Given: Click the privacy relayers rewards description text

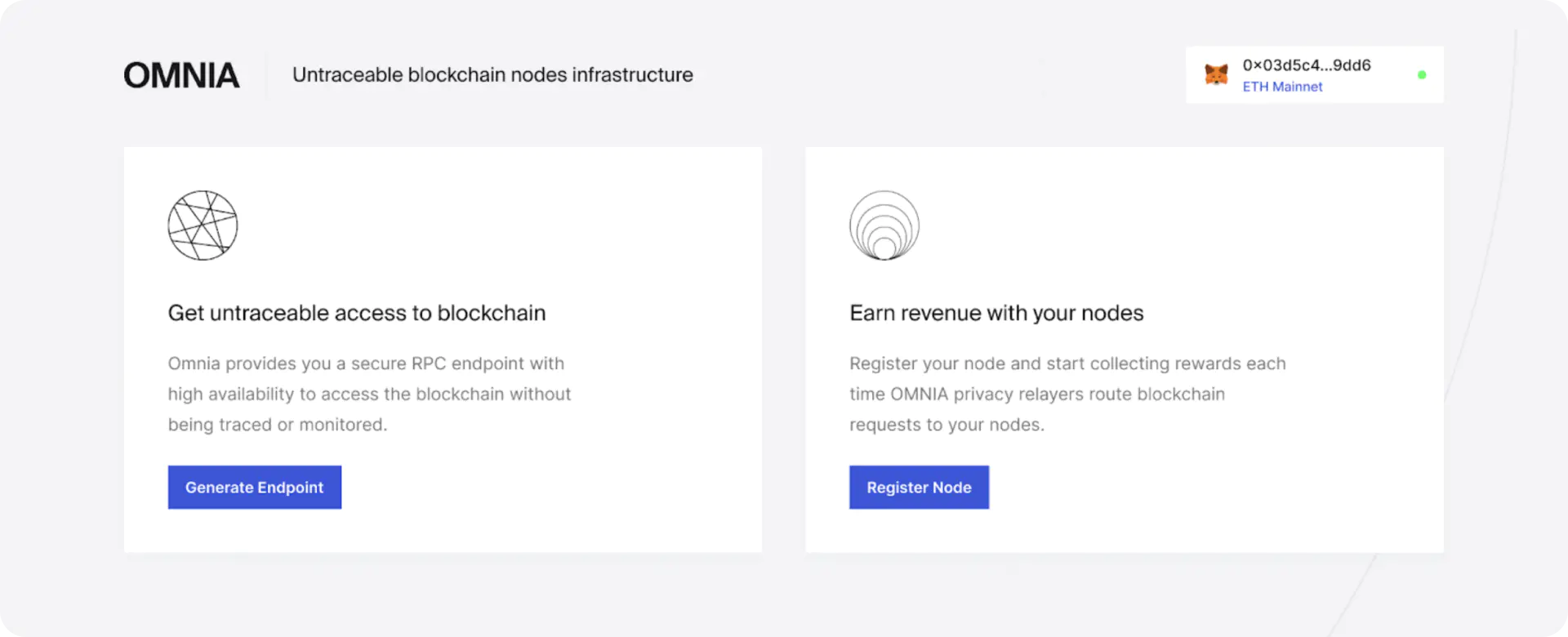Looking at the screenshot, I should pyautogui.click(x=1067, y=394).
